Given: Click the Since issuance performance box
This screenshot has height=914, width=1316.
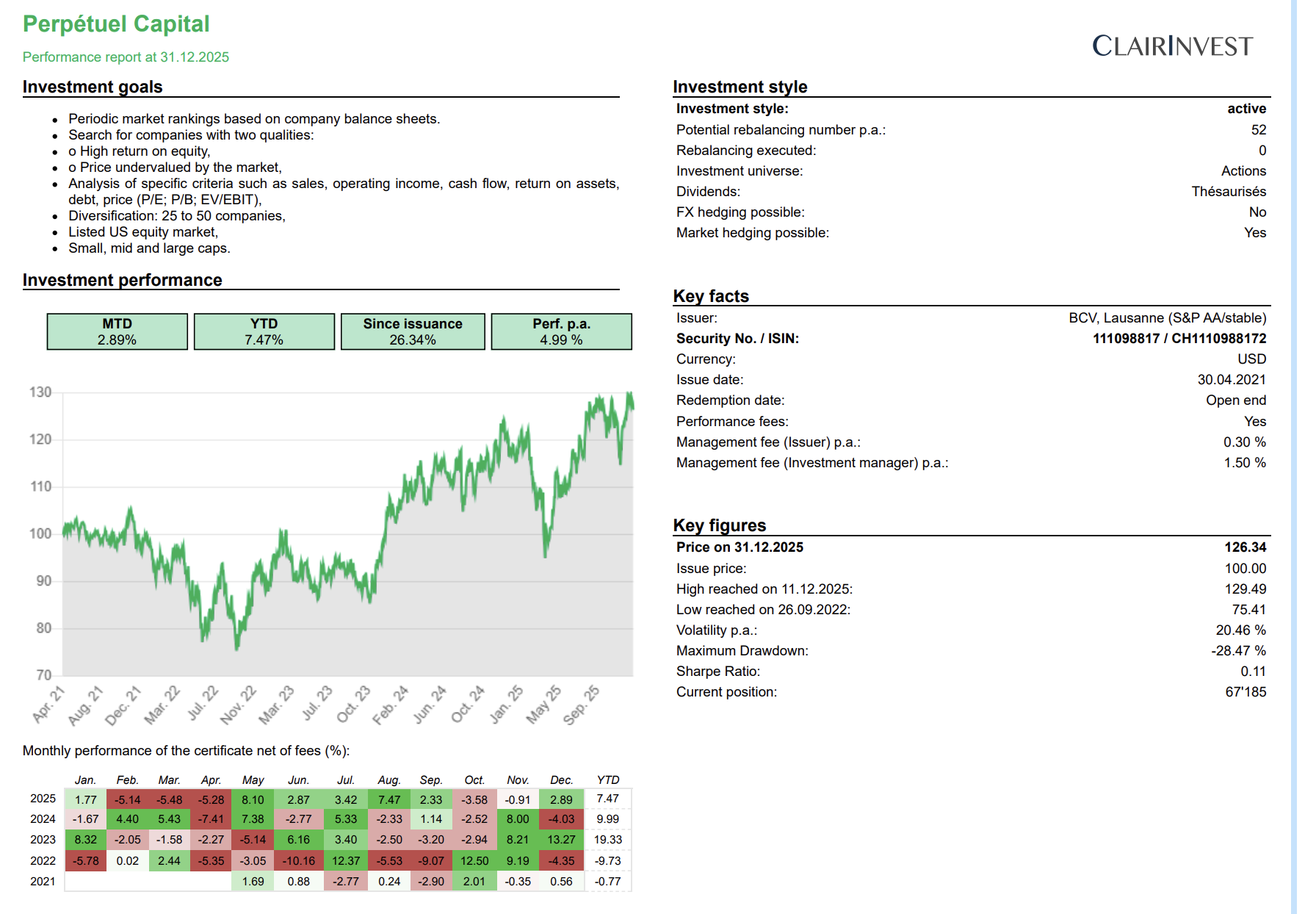Looking at the screenshot, I should (413, 331).
